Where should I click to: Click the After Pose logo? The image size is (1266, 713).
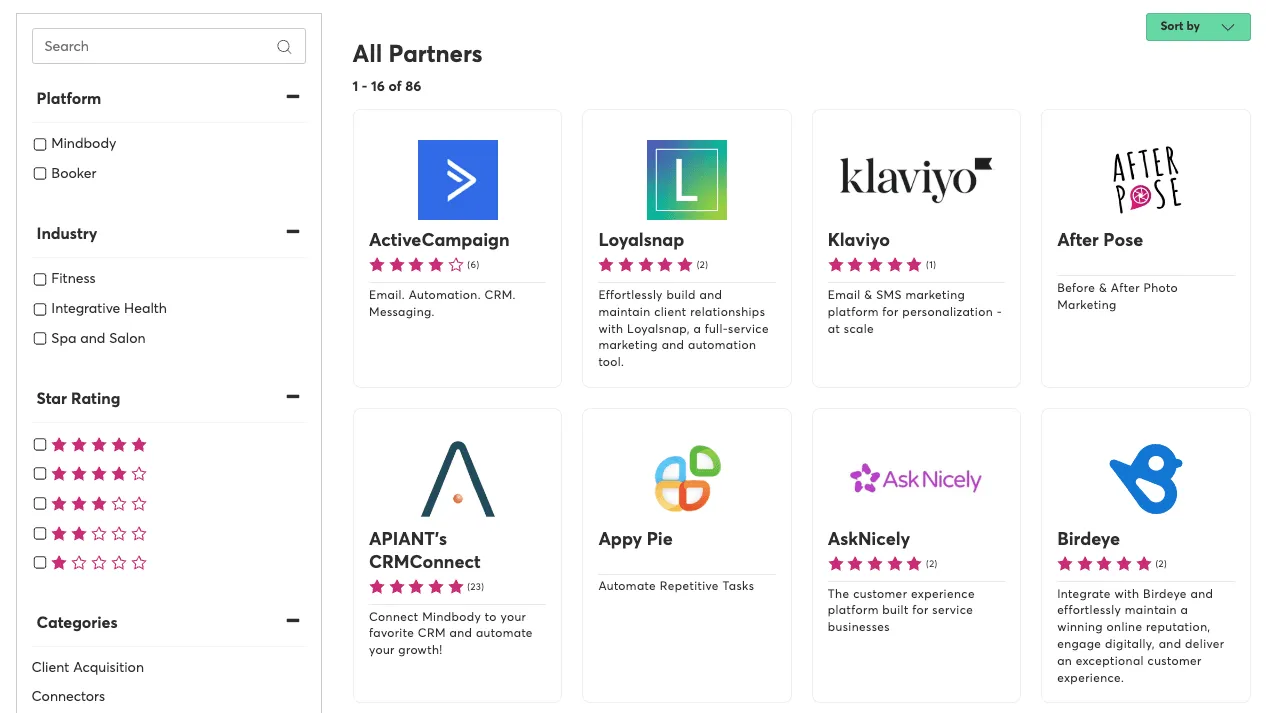point(1146,180)
